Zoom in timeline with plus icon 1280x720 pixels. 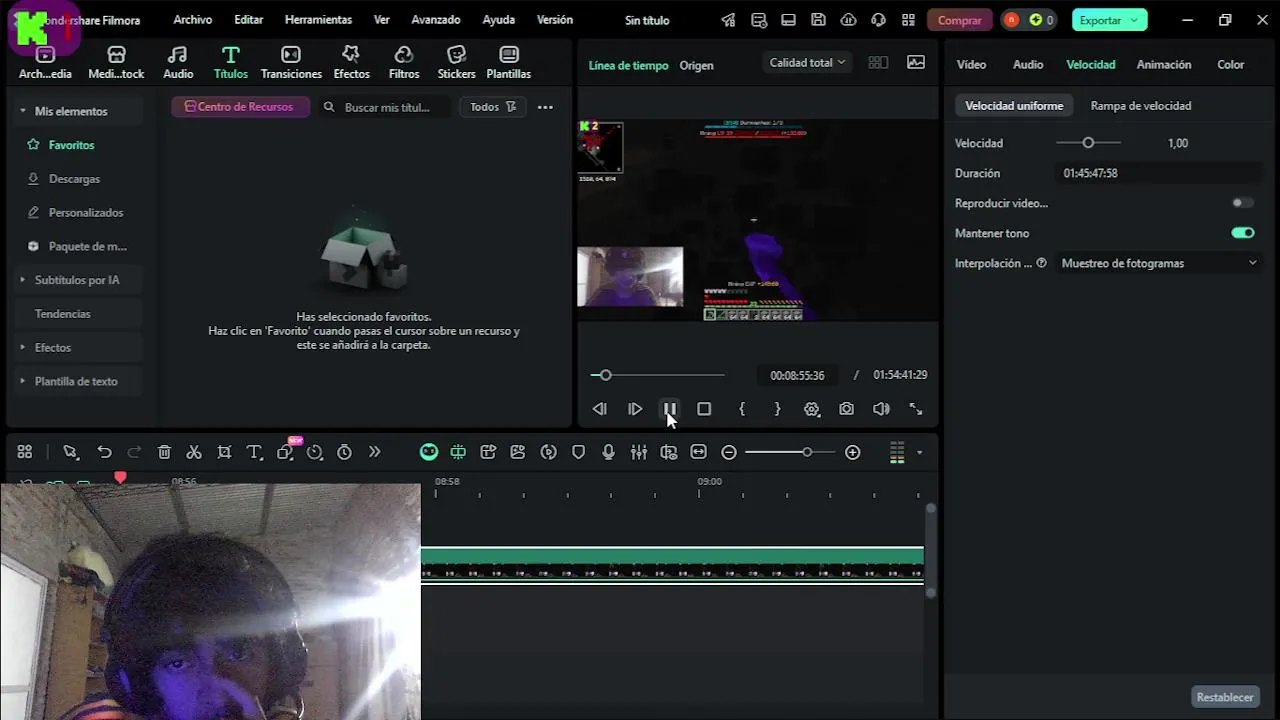852,452
